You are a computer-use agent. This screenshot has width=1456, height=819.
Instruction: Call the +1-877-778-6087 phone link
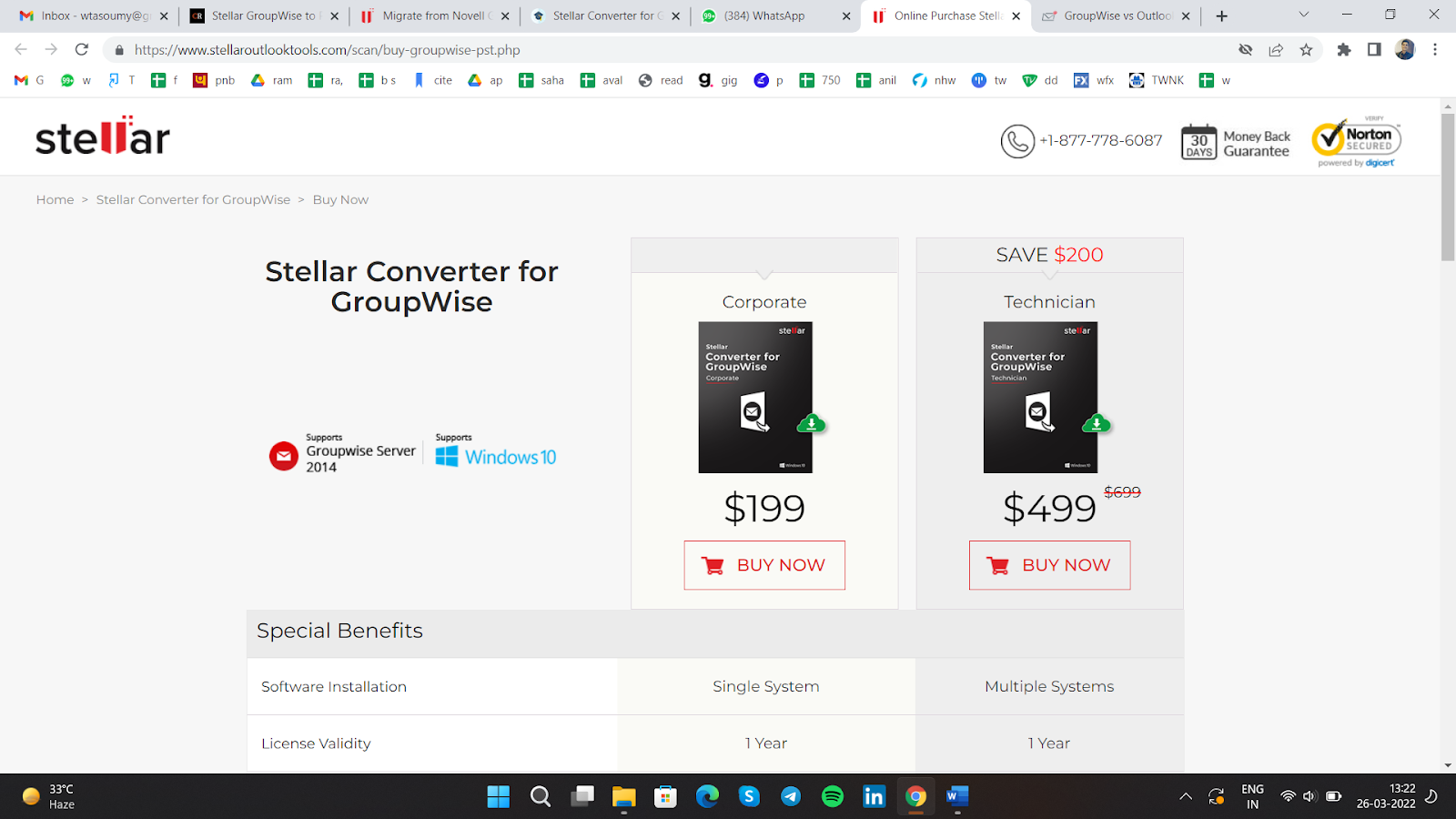pos(1082,141)
